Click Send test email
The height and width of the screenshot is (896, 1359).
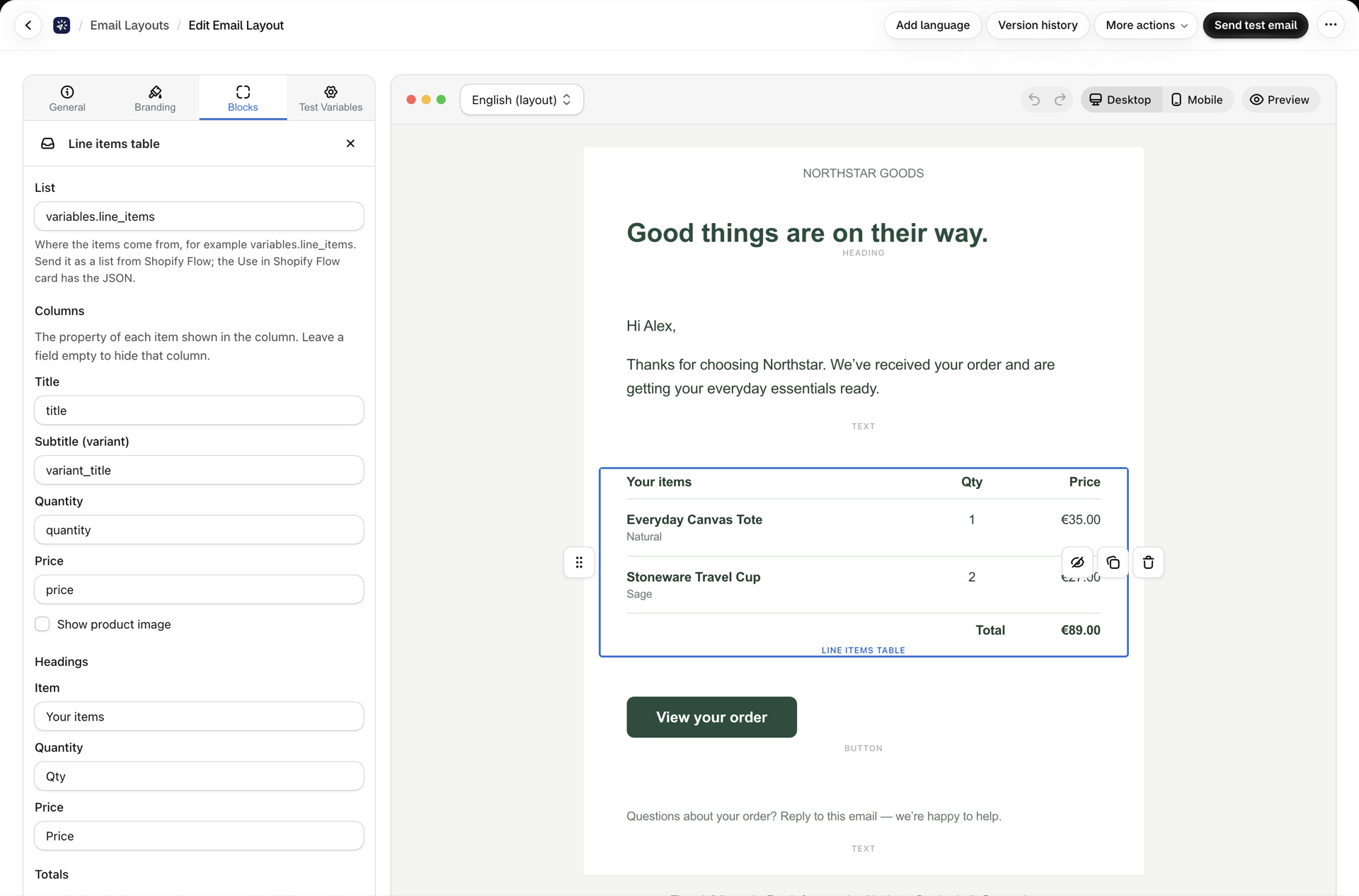click(x=1256, y=25)
